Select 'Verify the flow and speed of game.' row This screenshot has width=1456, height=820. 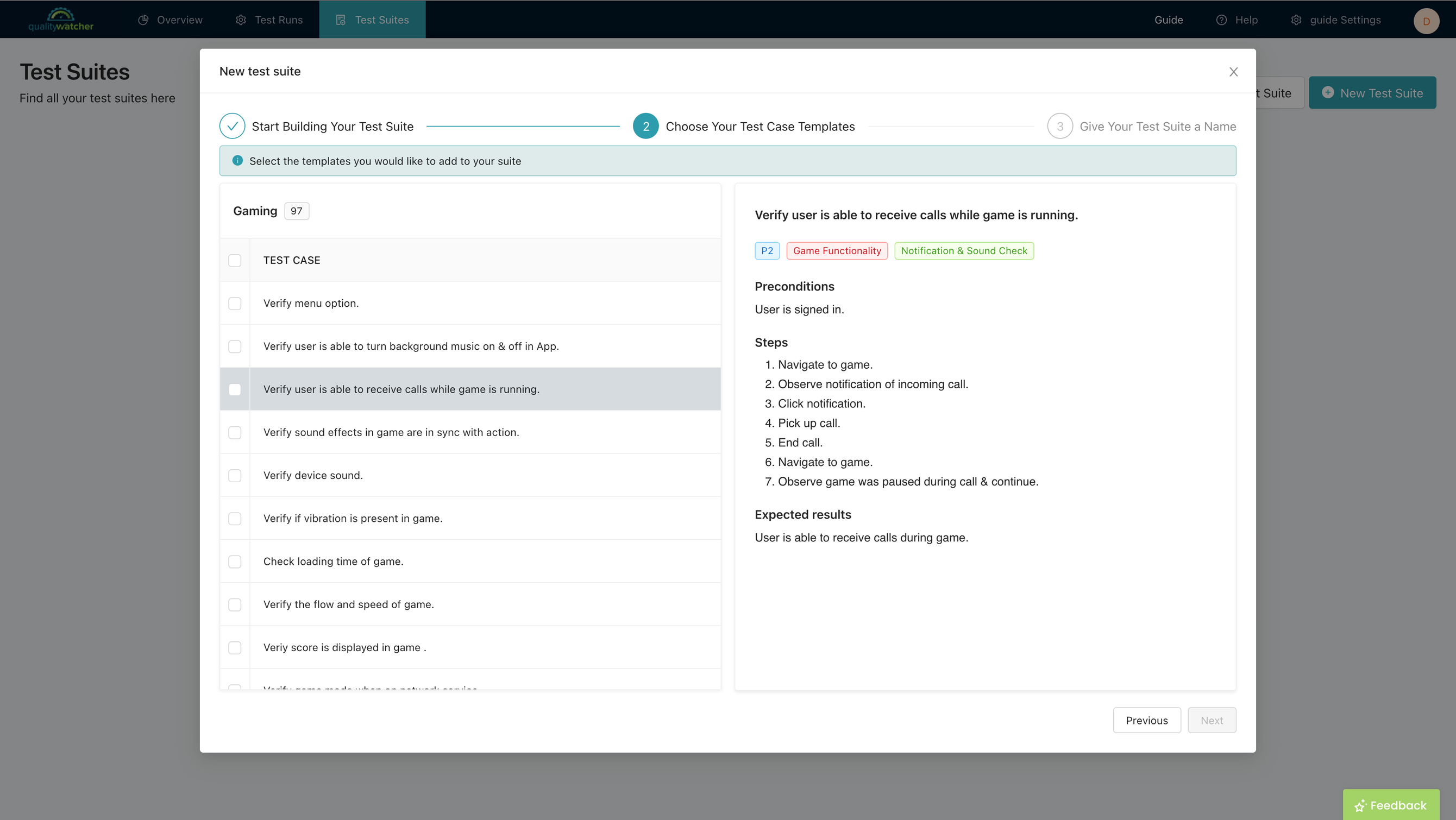[x=470, y=604]
